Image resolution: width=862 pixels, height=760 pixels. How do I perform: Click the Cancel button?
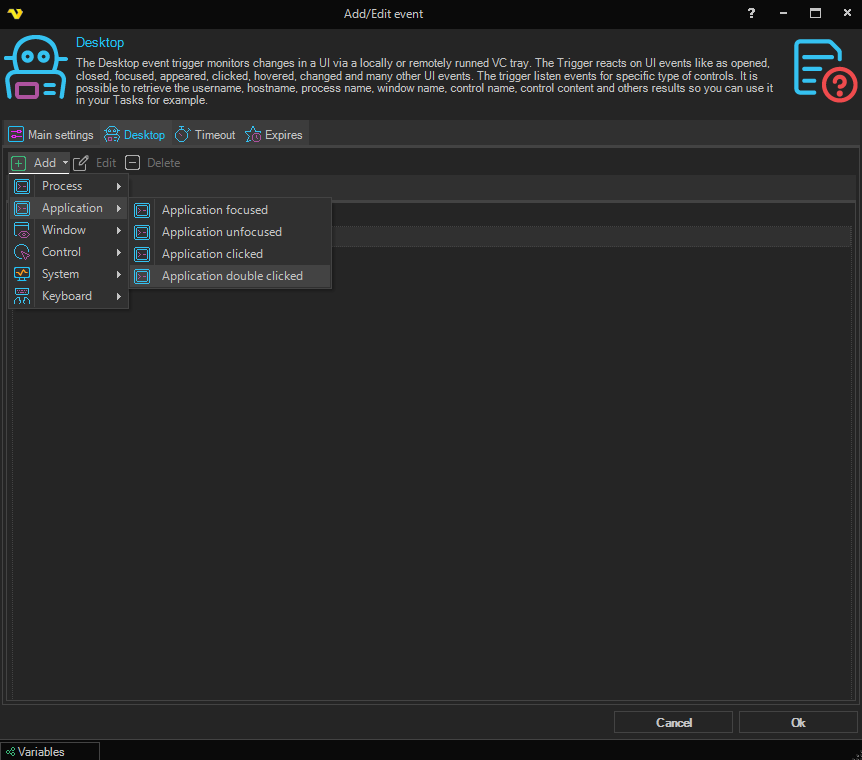tap(673, 722)
